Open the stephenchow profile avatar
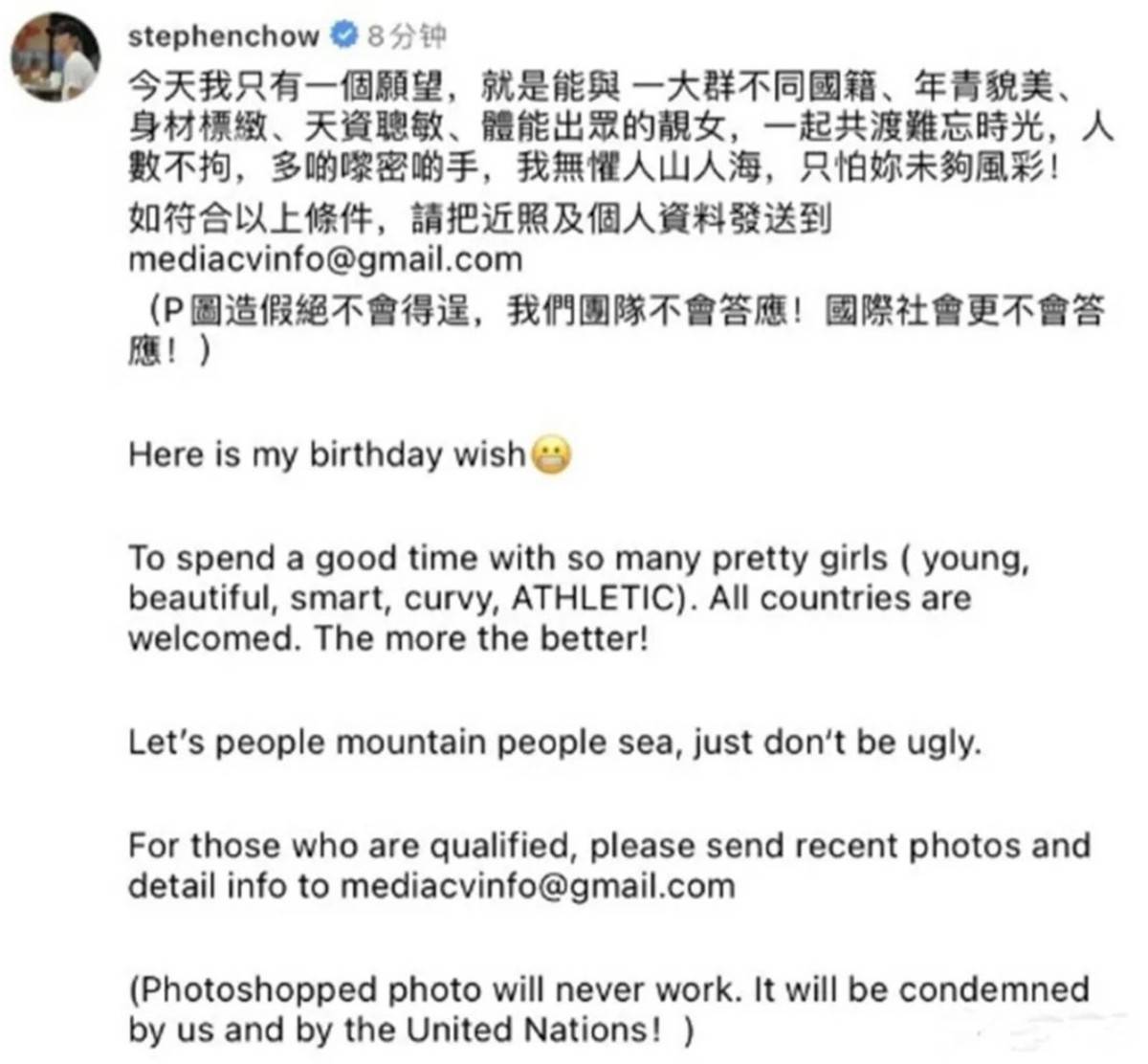 click(x=55, y=57)
